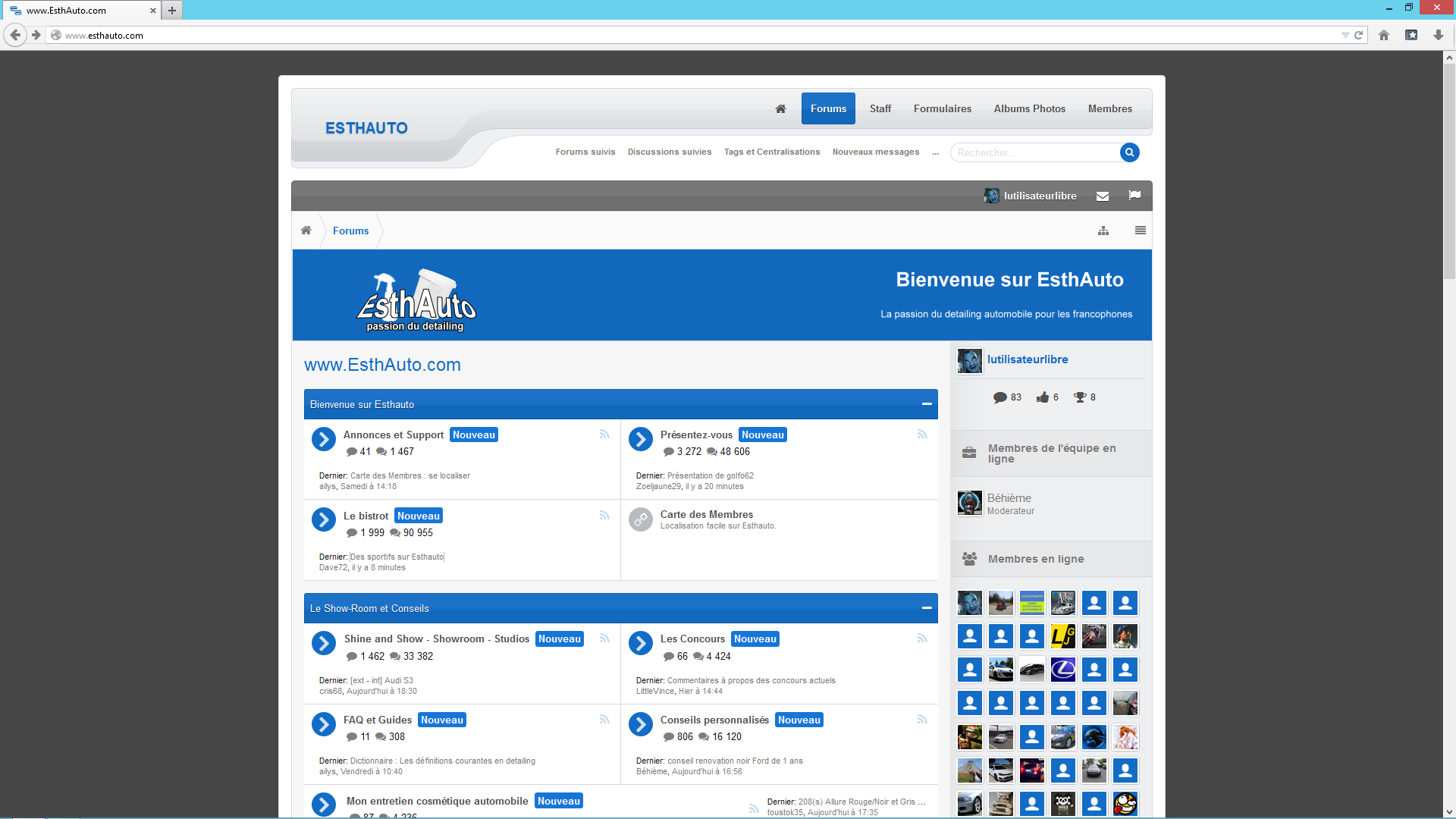Open the browser downloads arrow

point(1439,35)
